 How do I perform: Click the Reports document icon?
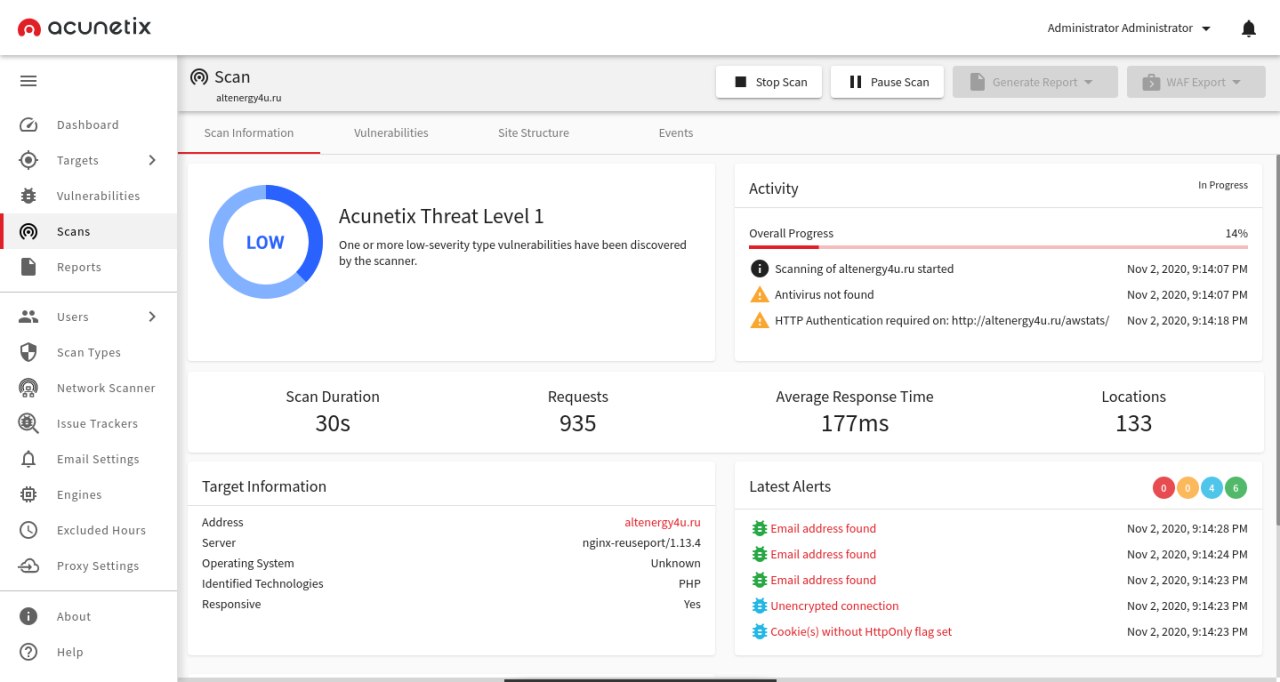tap(28, 267)
